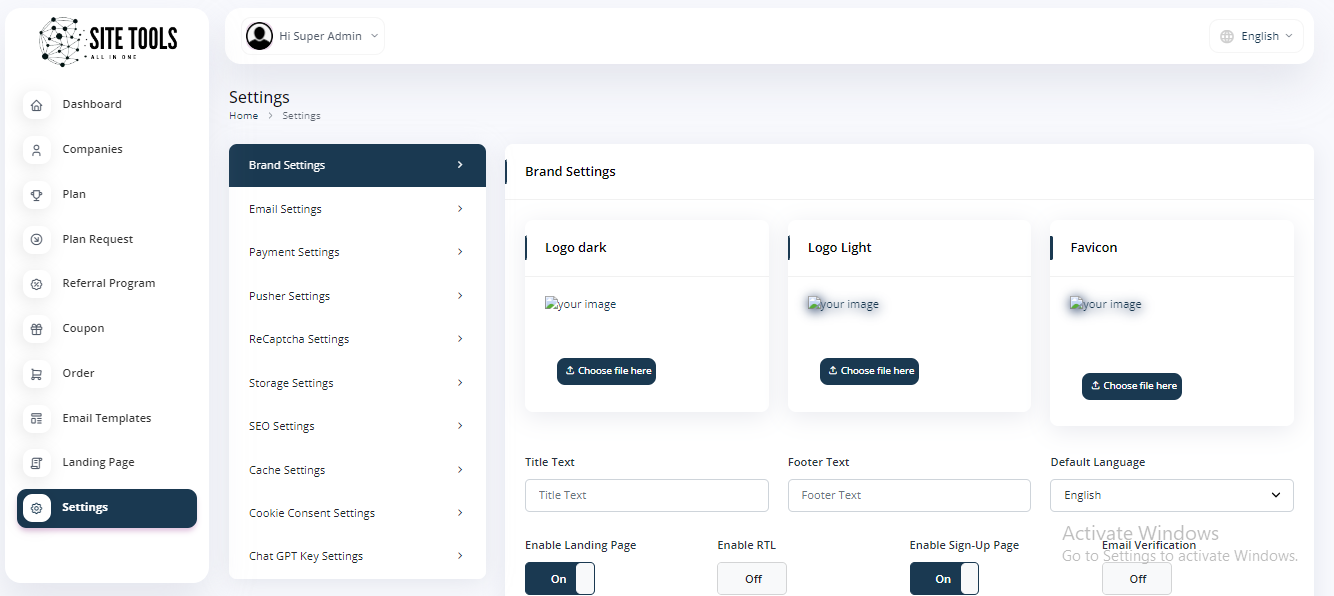Open Companies via its person icon
This screenshot has height=596, width=1334.
pyautogui.click(x=37, y=150)
